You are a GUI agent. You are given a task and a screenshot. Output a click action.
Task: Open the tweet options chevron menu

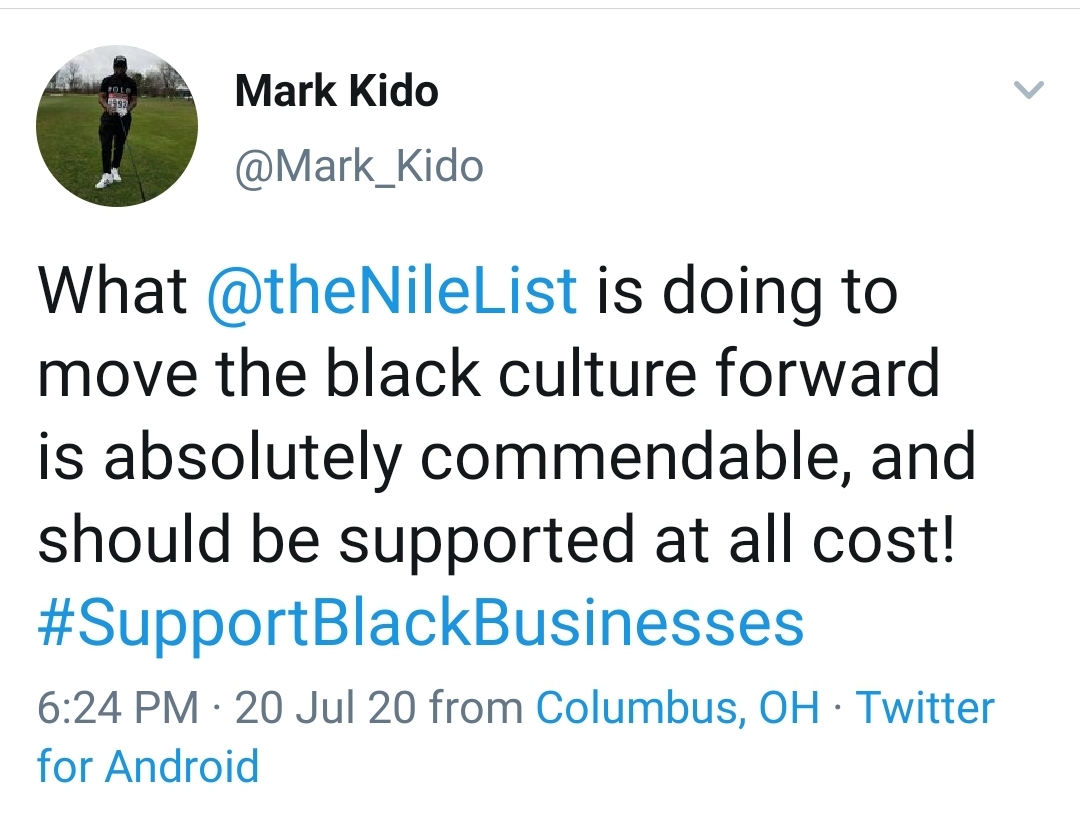pyautogui.click(x=1029, y=90)
